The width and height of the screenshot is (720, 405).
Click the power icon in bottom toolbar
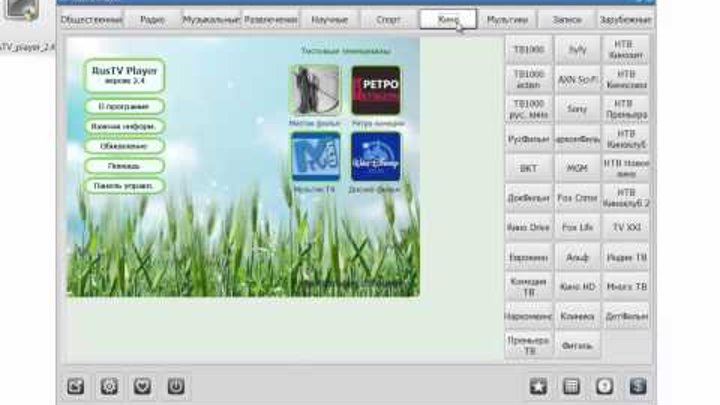[175, 385]
